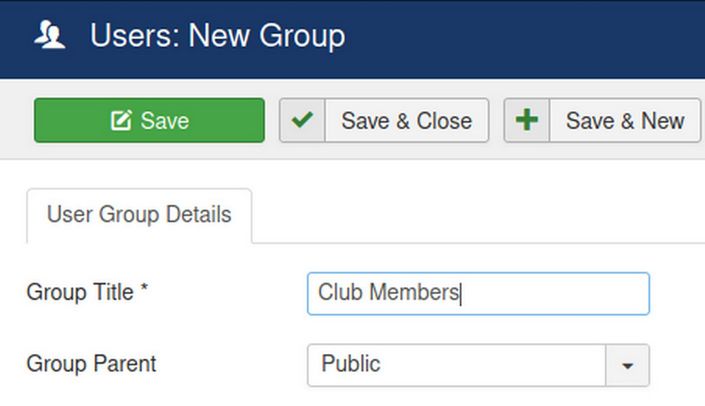Click the Save & Close button label
The width and height of the screenshot is (705, 406).
(406, 121)
